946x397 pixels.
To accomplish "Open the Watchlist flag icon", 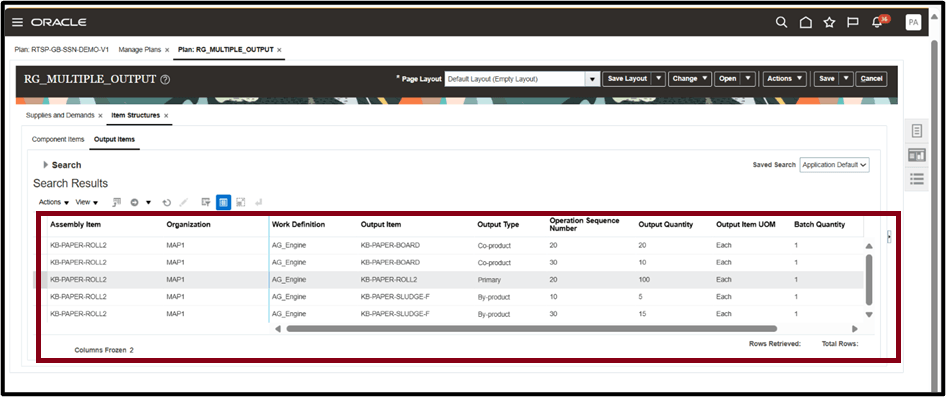I will tap(852, 22).
